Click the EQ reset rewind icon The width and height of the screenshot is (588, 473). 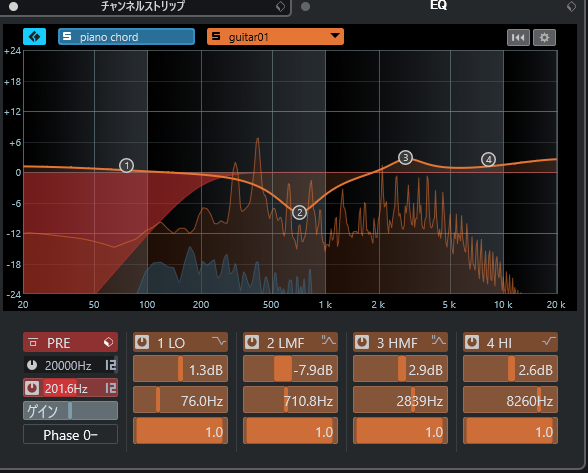tap(518, 38)
